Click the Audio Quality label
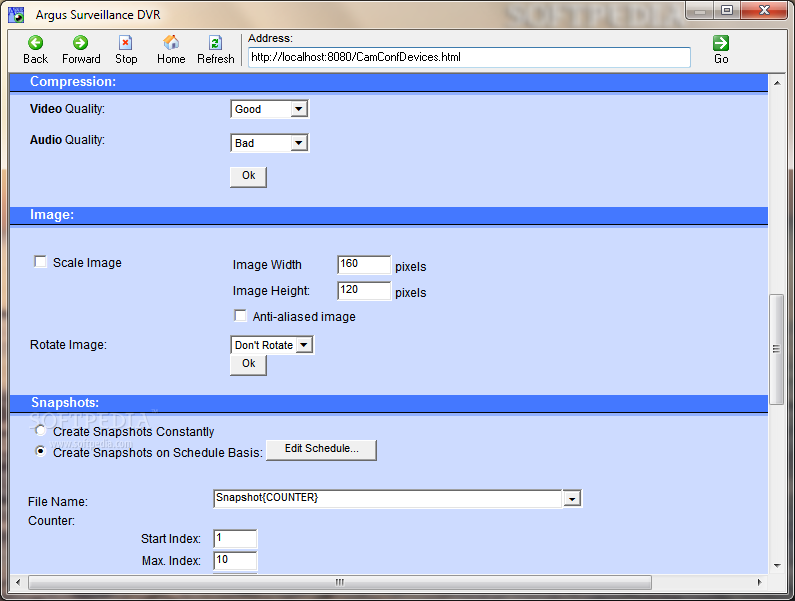This screenshot has width=795, height=601. (x=67, y=140)
